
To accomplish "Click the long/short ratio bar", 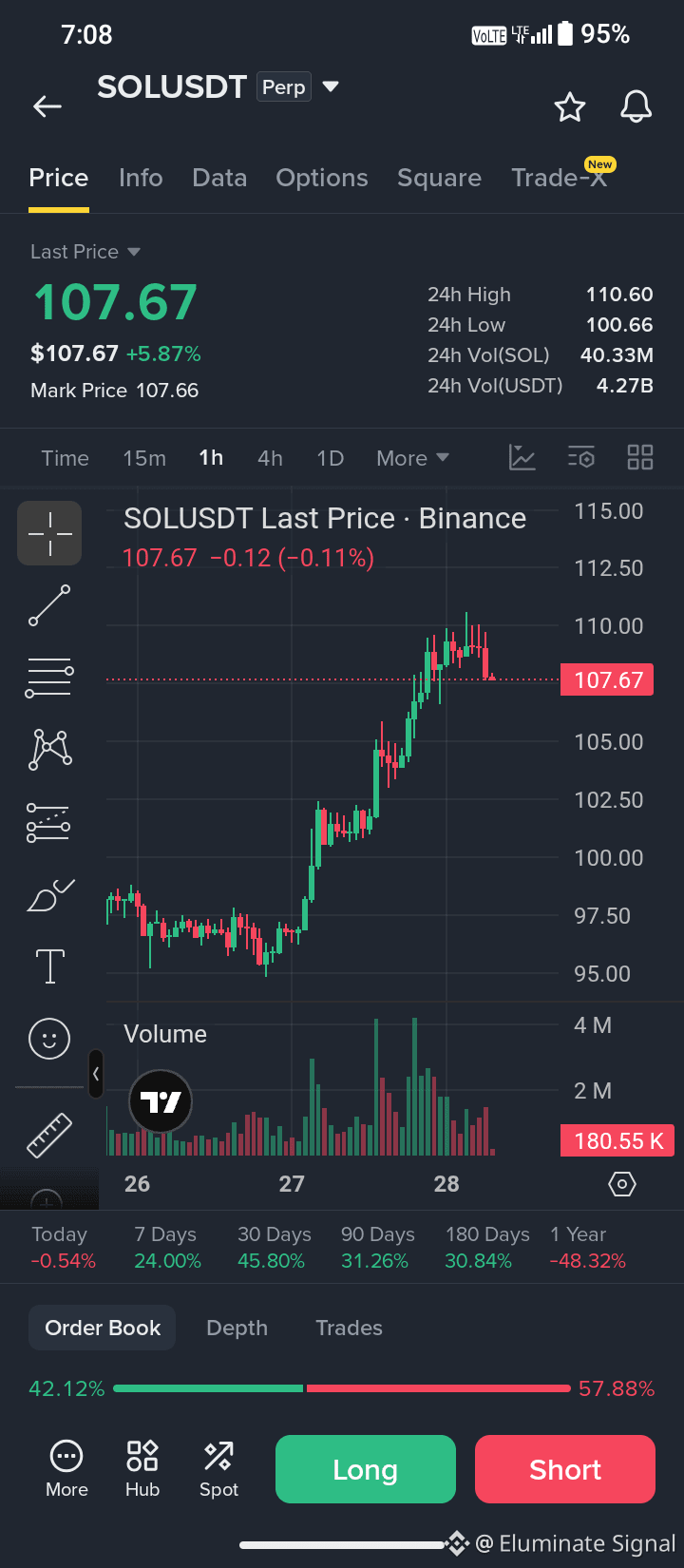I will coord(342,1388).
